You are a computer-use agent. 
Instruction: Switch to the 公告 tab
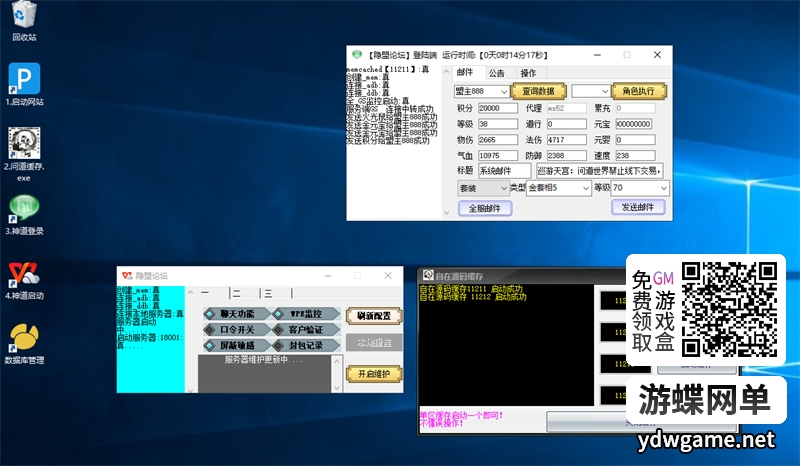496,73
